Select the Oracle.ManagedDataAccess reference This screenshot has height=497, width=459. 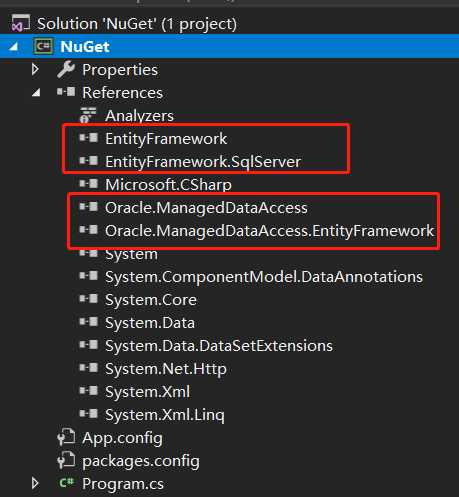coord(206,208)
